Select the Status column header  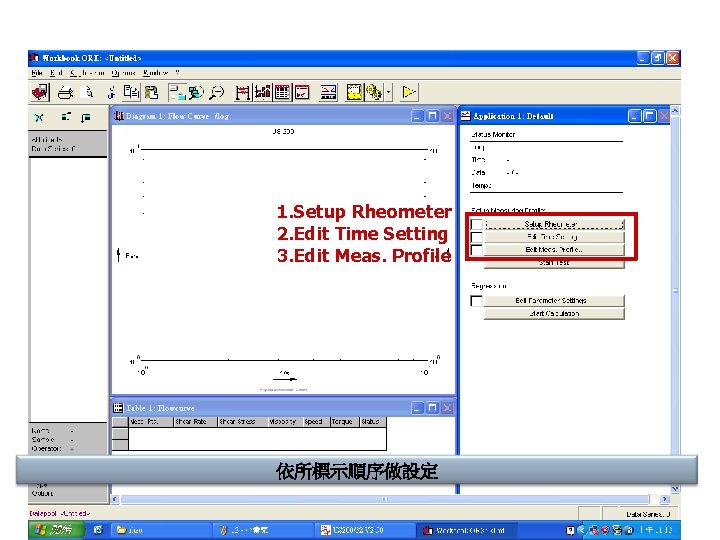pyautogui.click(x=373, y=422)
